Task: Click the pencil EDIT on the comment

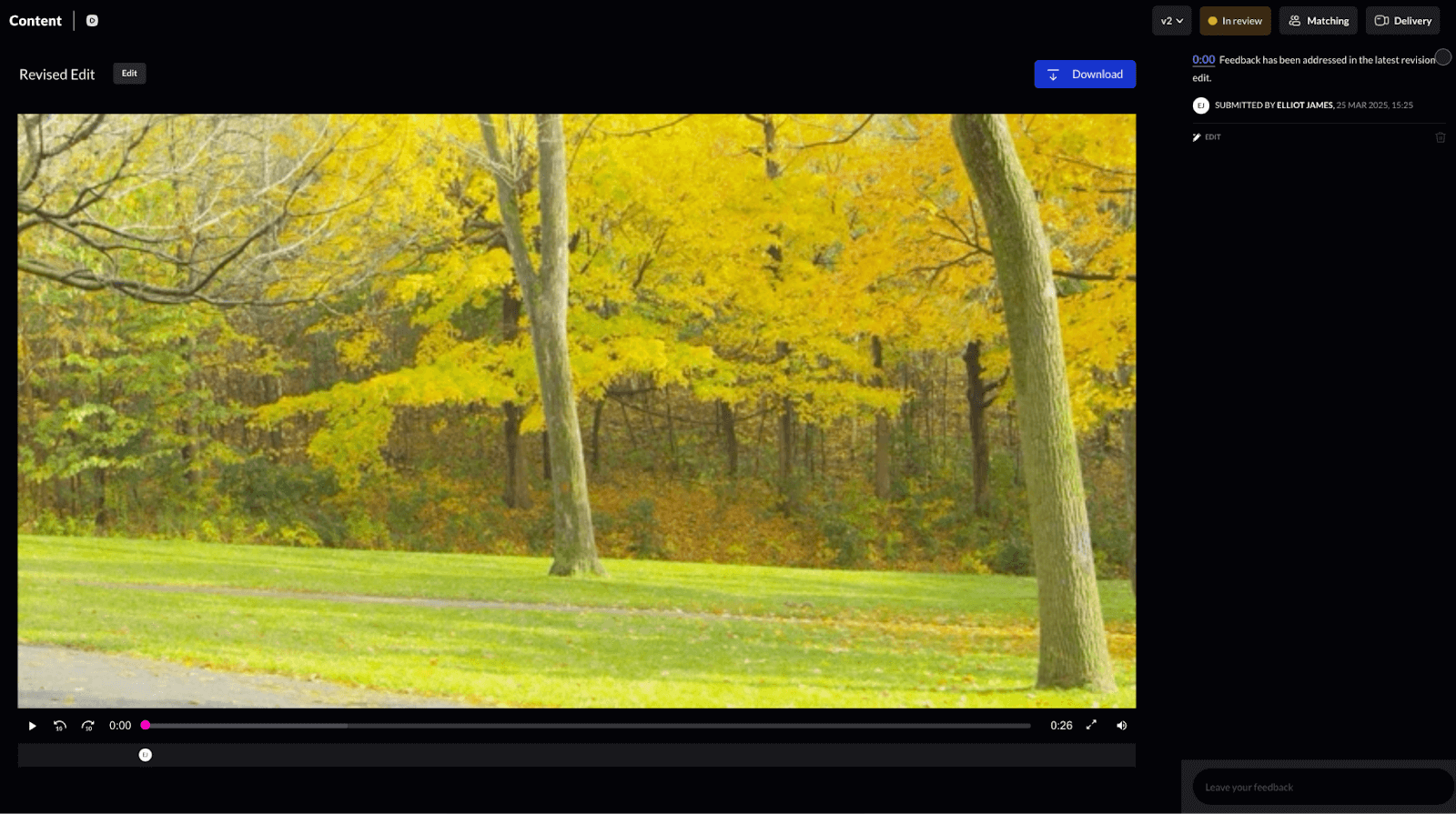Action: 1207,137
